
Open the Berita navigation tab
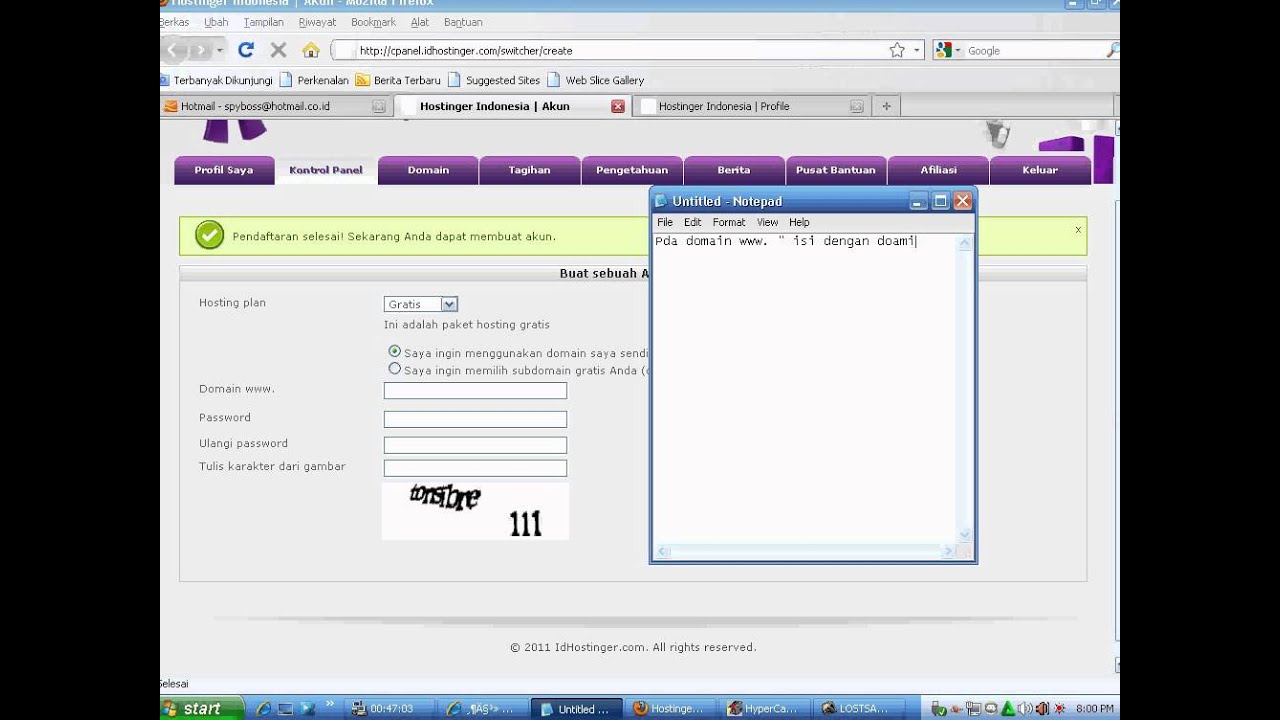tap(734, 170)
